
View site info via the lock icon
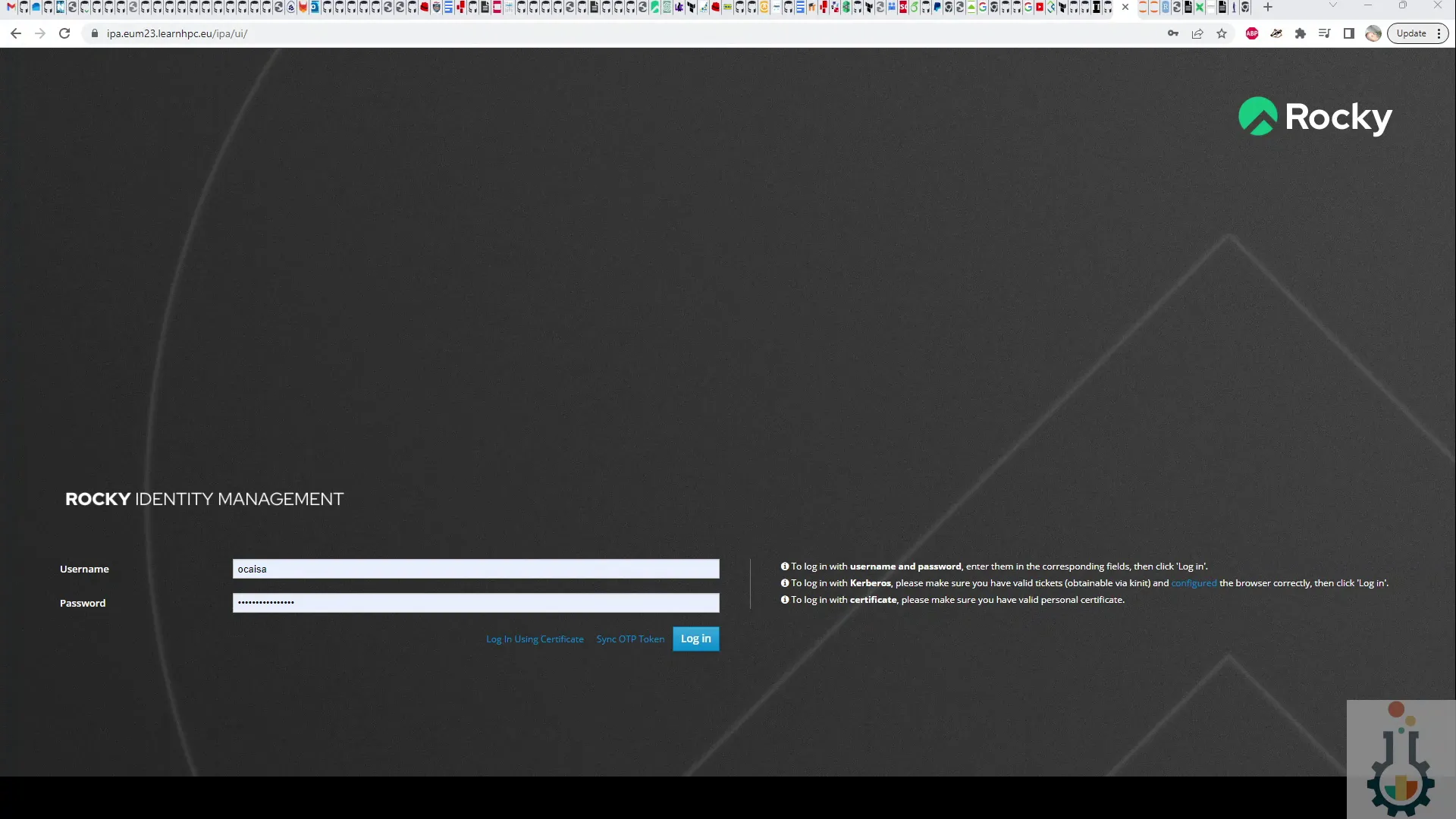(95, 33)
